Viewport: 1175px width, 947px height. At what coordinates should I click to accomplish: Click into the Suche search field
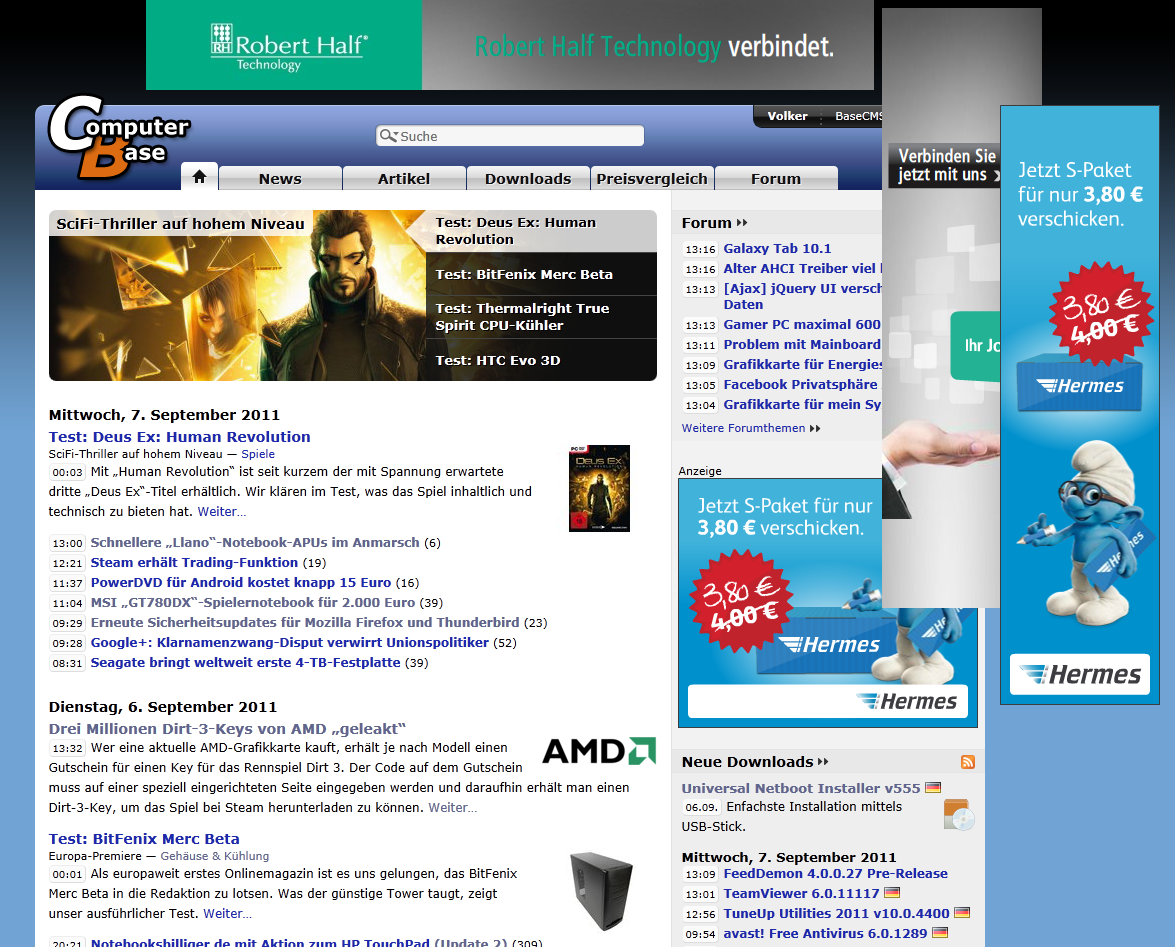point(510,136)
